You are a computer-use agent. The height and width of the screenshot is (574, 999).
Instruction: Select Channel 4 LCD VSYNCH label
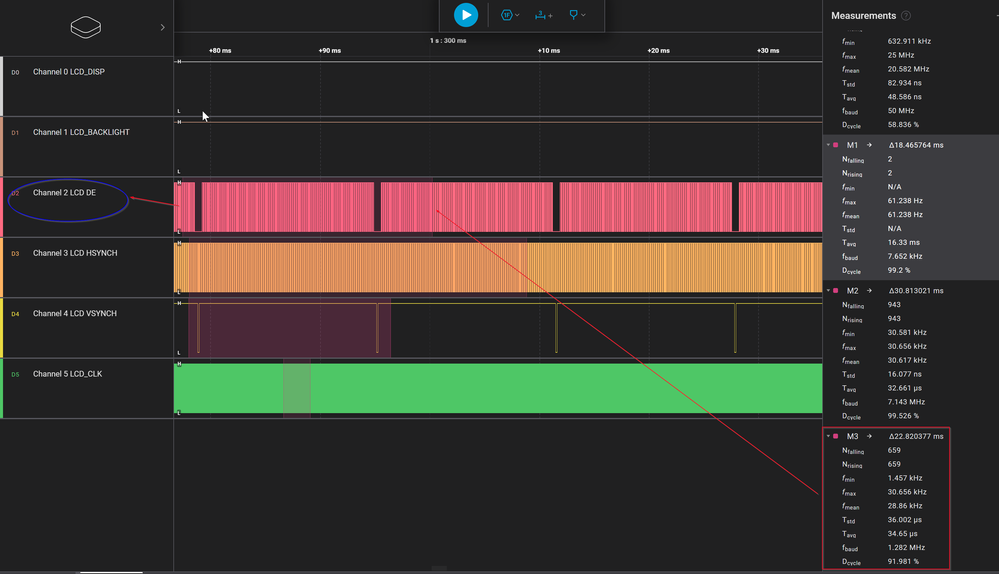74,313
